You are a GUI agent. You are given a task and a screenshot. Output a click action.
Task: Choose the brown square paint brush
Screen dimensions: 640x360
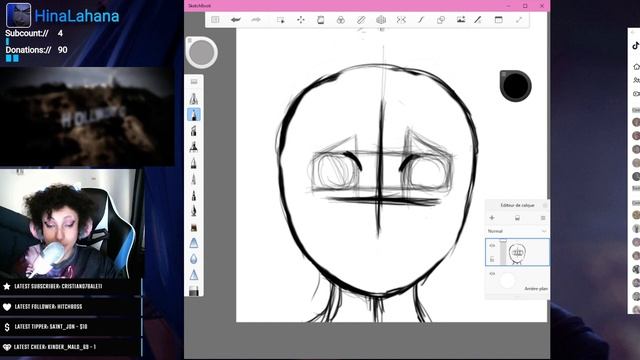pyautogui.click(x=194, y=227)
